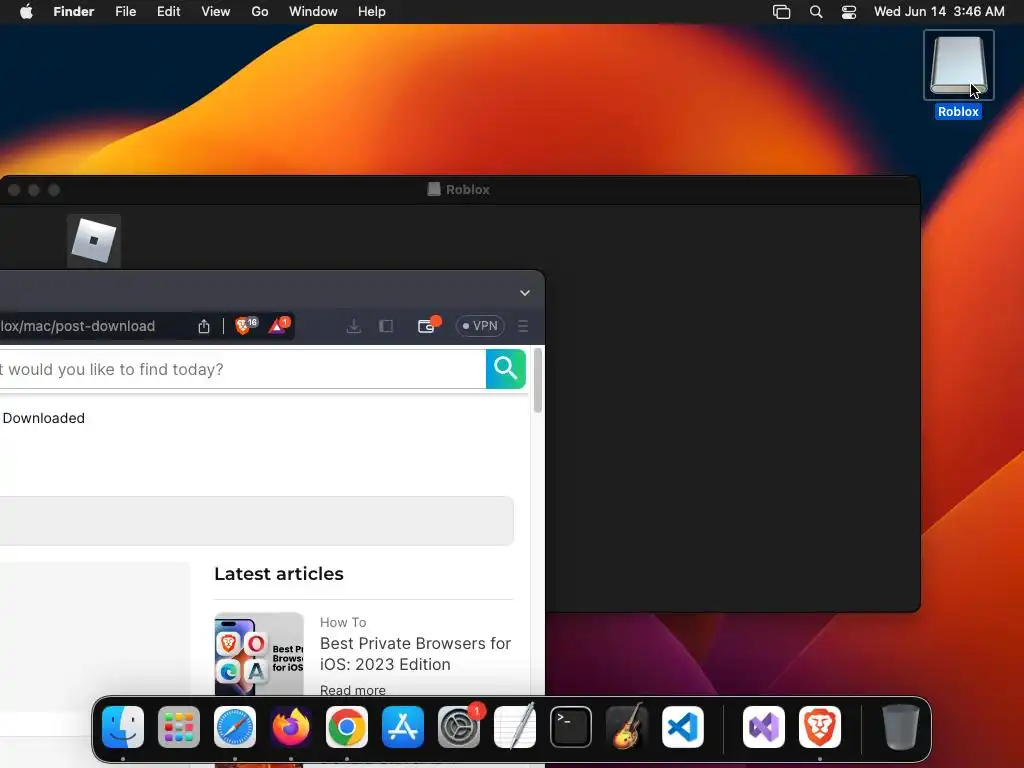Click the browser address bar URL
The image size is (1024, 768).
click(x=78, y=326)
